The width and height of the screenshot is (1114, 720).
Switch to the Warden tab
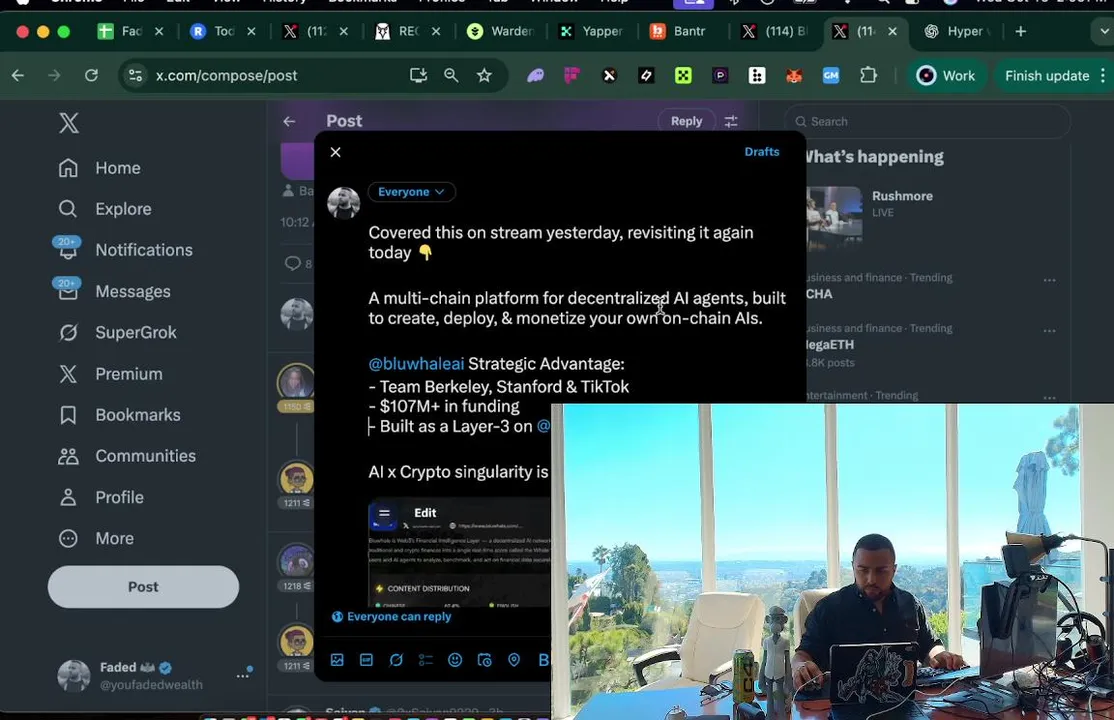[x=499, y=31]
